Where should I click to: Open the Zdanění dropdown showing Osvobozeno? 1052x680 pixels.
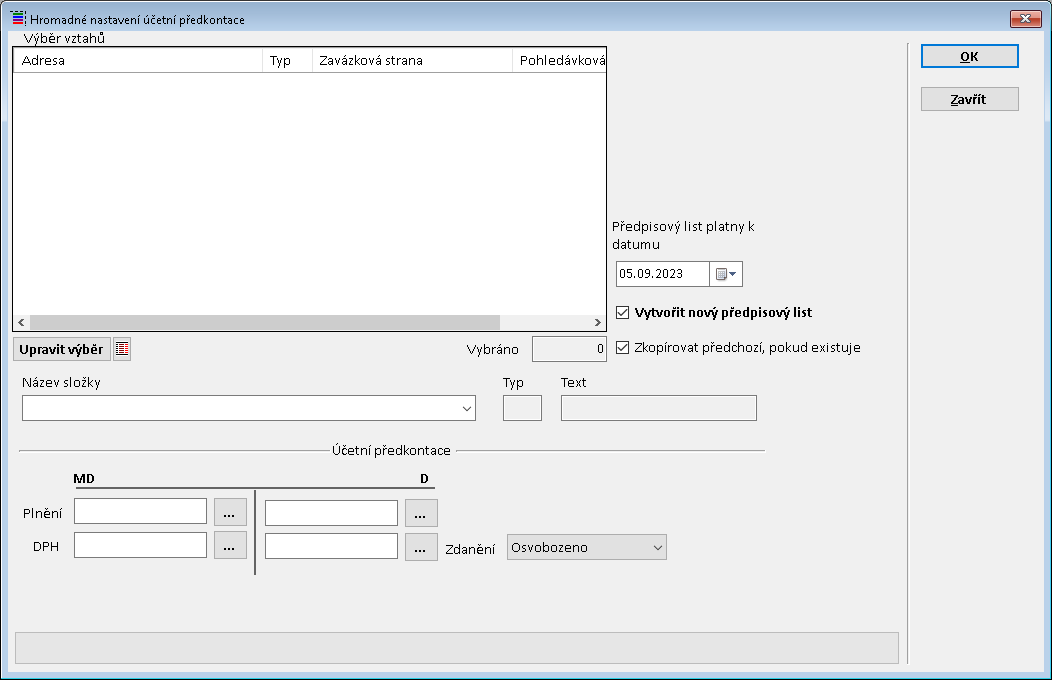(x=657, y=547)
